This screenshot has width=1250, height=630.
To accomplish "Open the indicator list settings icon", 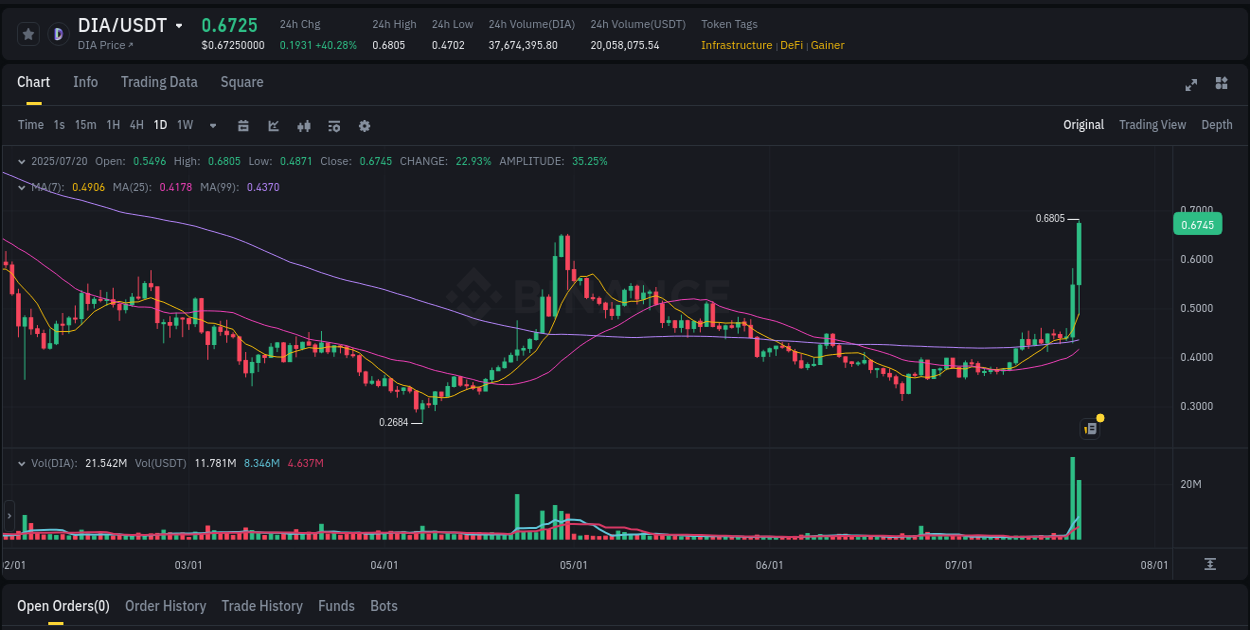I will (334, 126).
